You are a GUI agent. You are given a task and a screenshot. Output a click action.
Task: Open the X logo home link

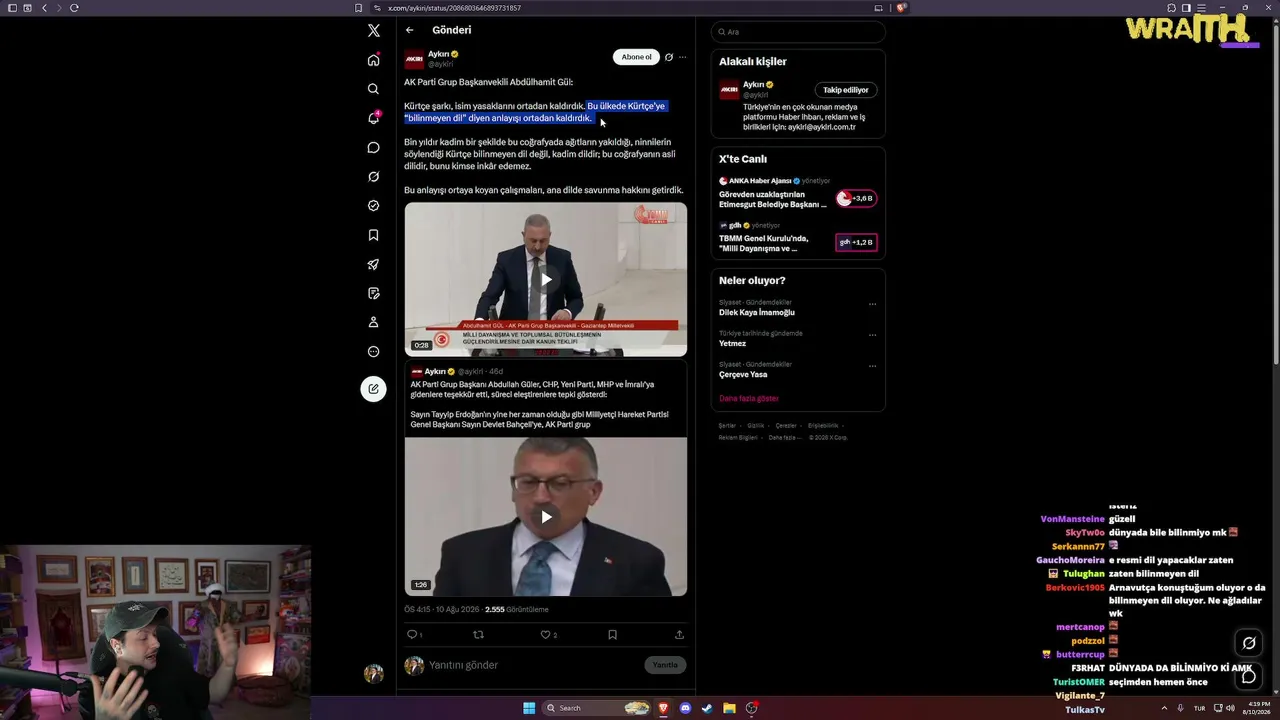(x=373, y=31)
